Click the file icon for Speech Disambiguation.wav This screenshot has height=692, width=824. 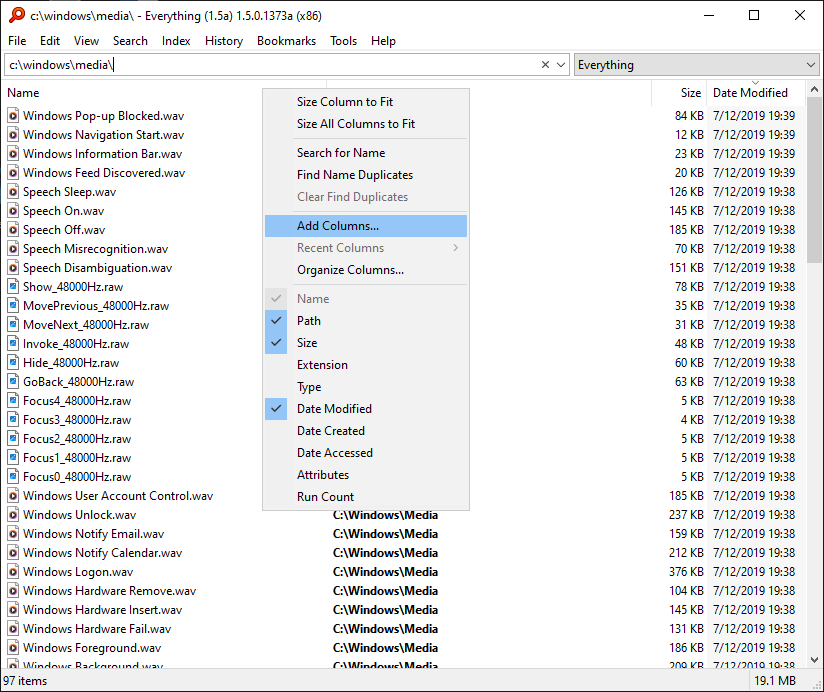click(x=13, y=267)
